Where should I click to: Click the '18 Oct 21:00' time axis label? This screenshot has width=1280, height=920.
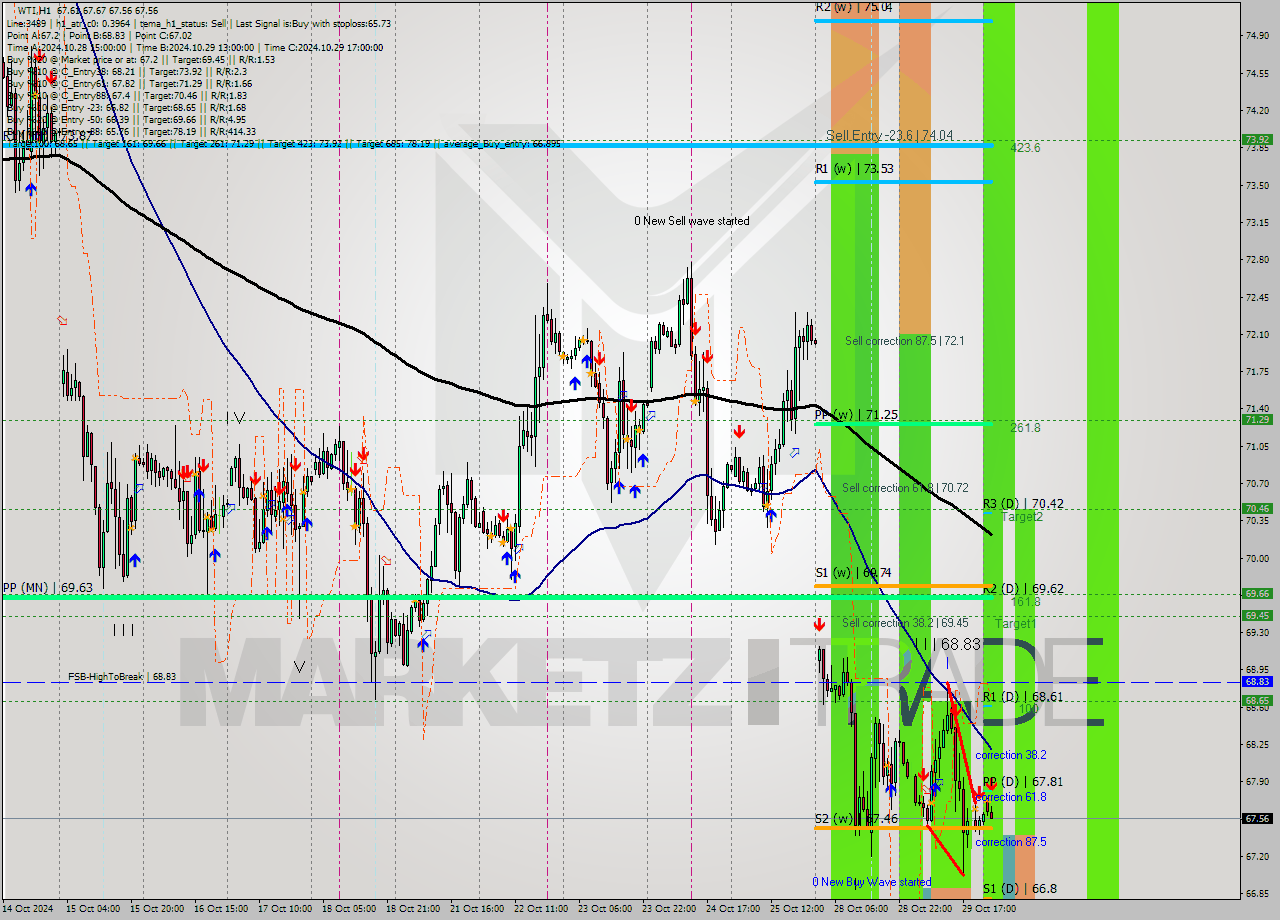[x=413, y=909]
